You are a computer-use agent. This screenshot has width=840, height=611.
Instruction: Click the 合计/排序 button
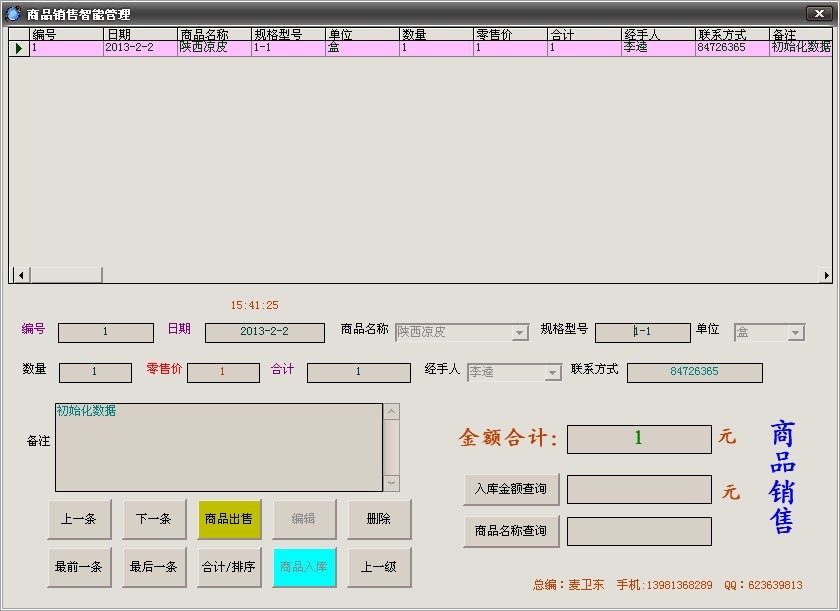point(229,567)
